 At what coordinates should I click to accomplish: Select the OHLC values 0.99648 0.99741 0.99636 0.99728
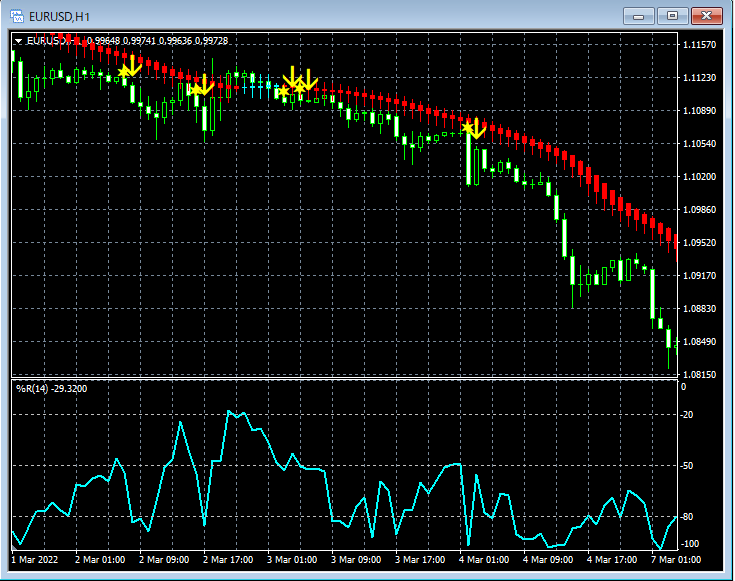(158, 41)
